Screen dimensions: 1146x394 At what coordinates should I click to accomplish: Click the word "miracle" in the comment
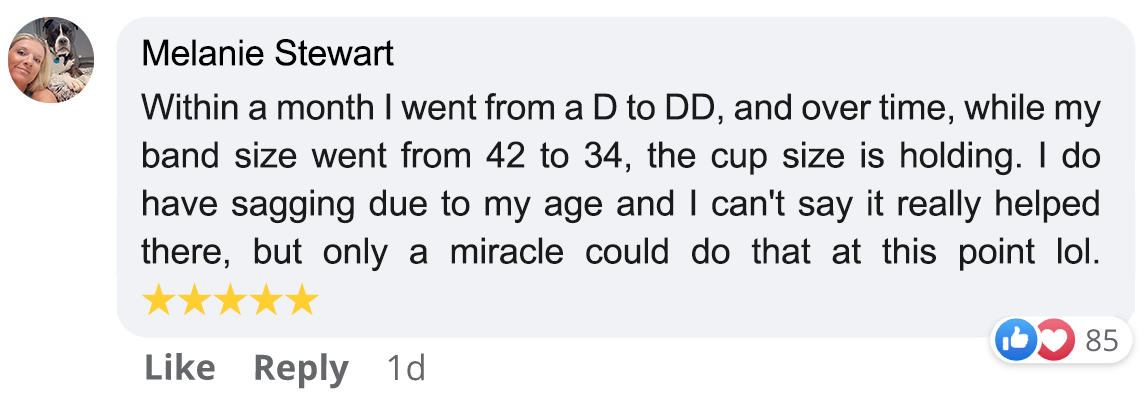coord(506,252)
